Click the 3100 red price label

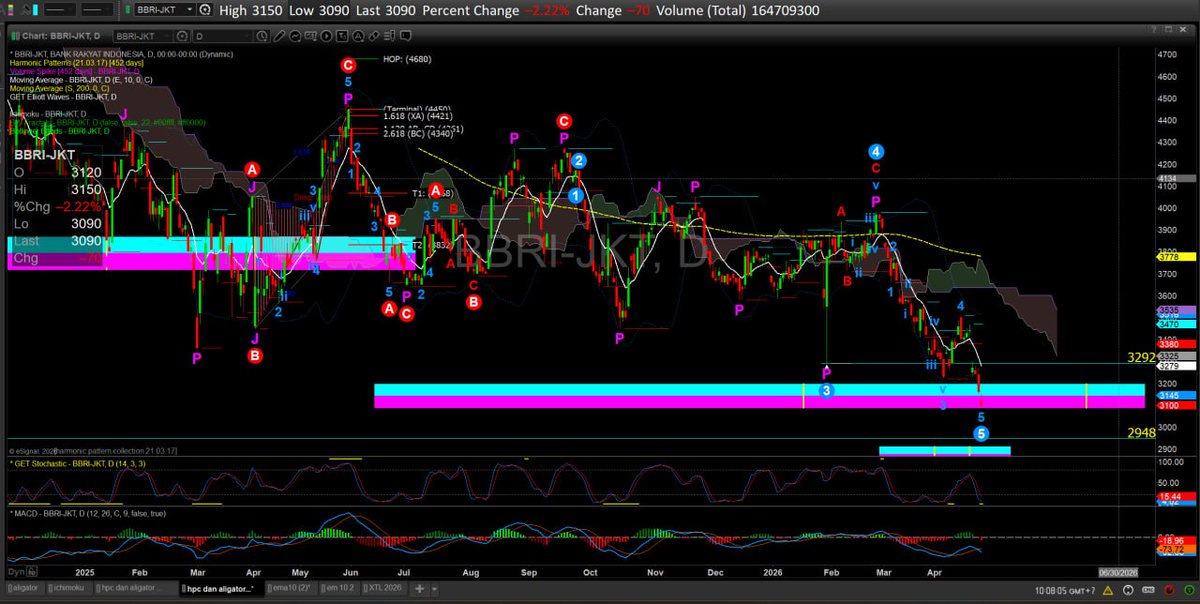tap(1175, 406)
